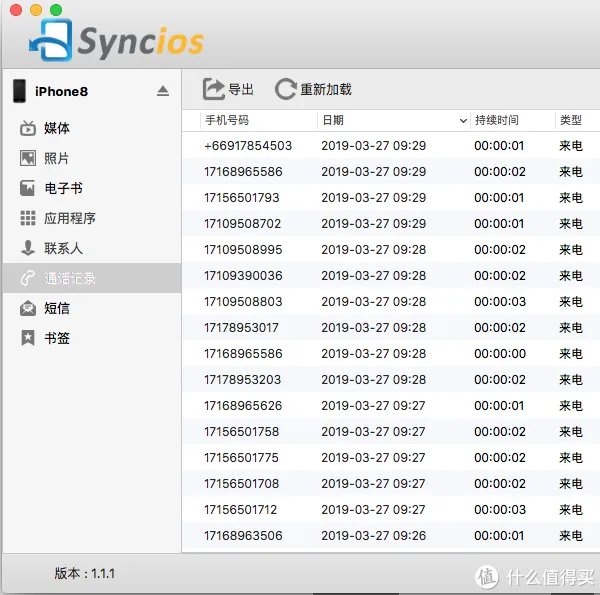Click the eject arrow next to iPhone8
This screenshot has height=595, width=600.
(163, 91)
